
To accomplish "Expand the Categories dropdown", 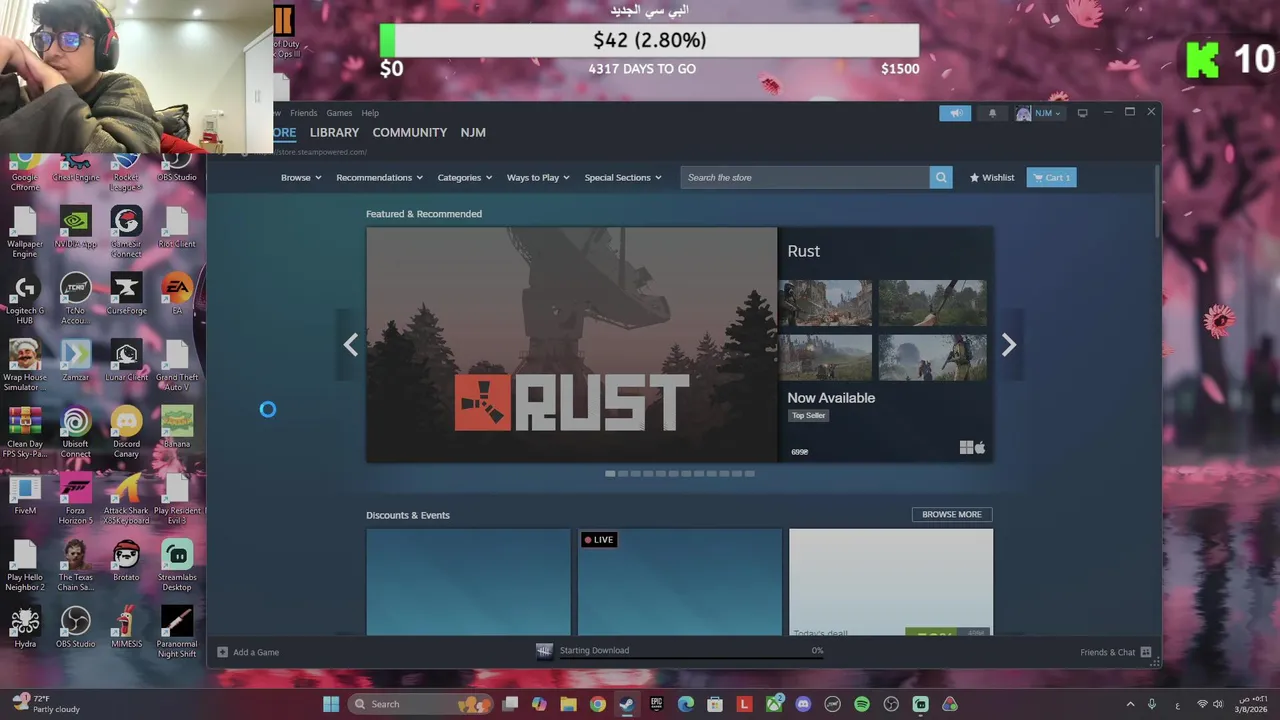I will point(465,177).
